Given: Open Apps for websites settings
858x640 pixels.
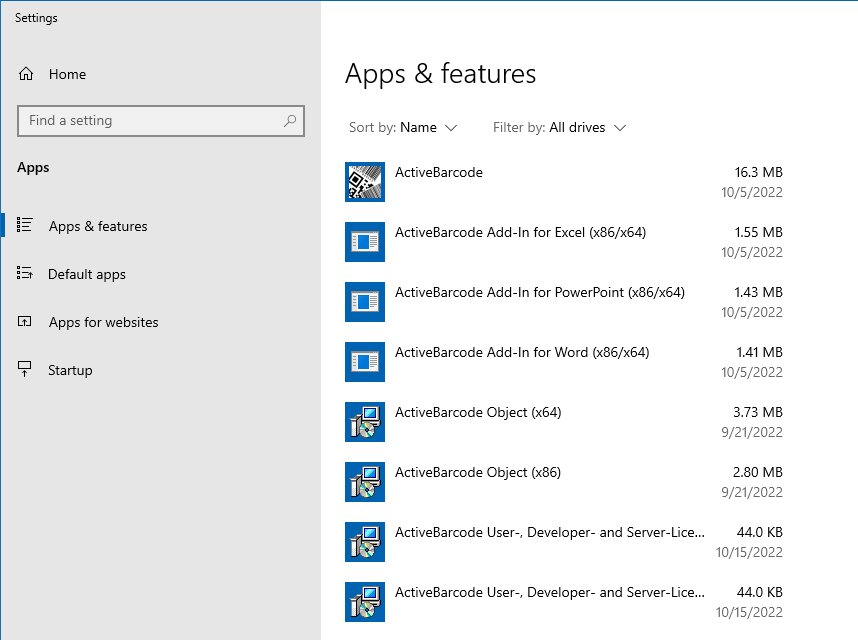Looking at the screenshot, I should 161,322.
